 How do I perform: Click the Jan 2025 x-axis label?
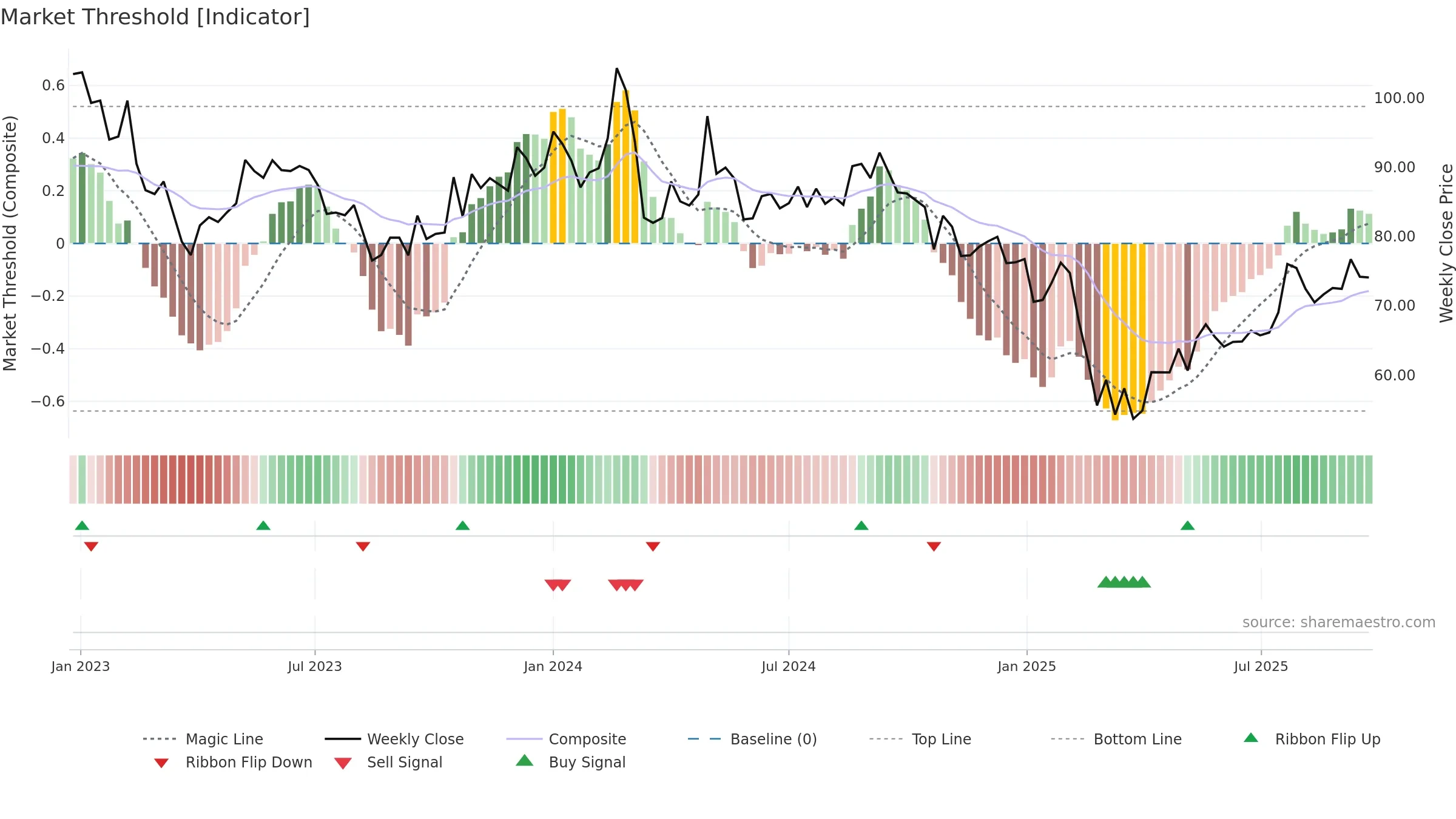tap(1027, 667)
